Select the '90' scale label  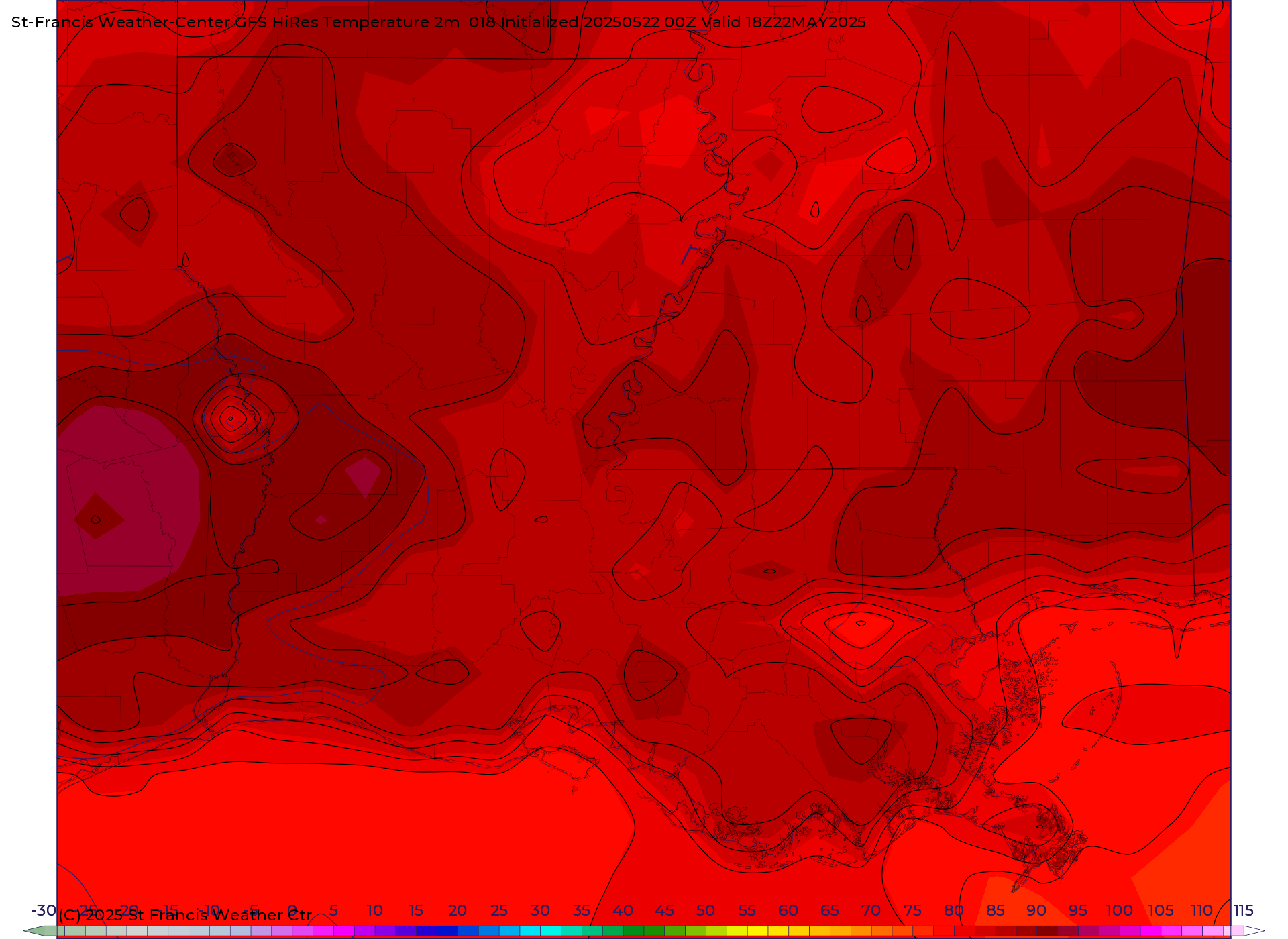coord(1036,911)
